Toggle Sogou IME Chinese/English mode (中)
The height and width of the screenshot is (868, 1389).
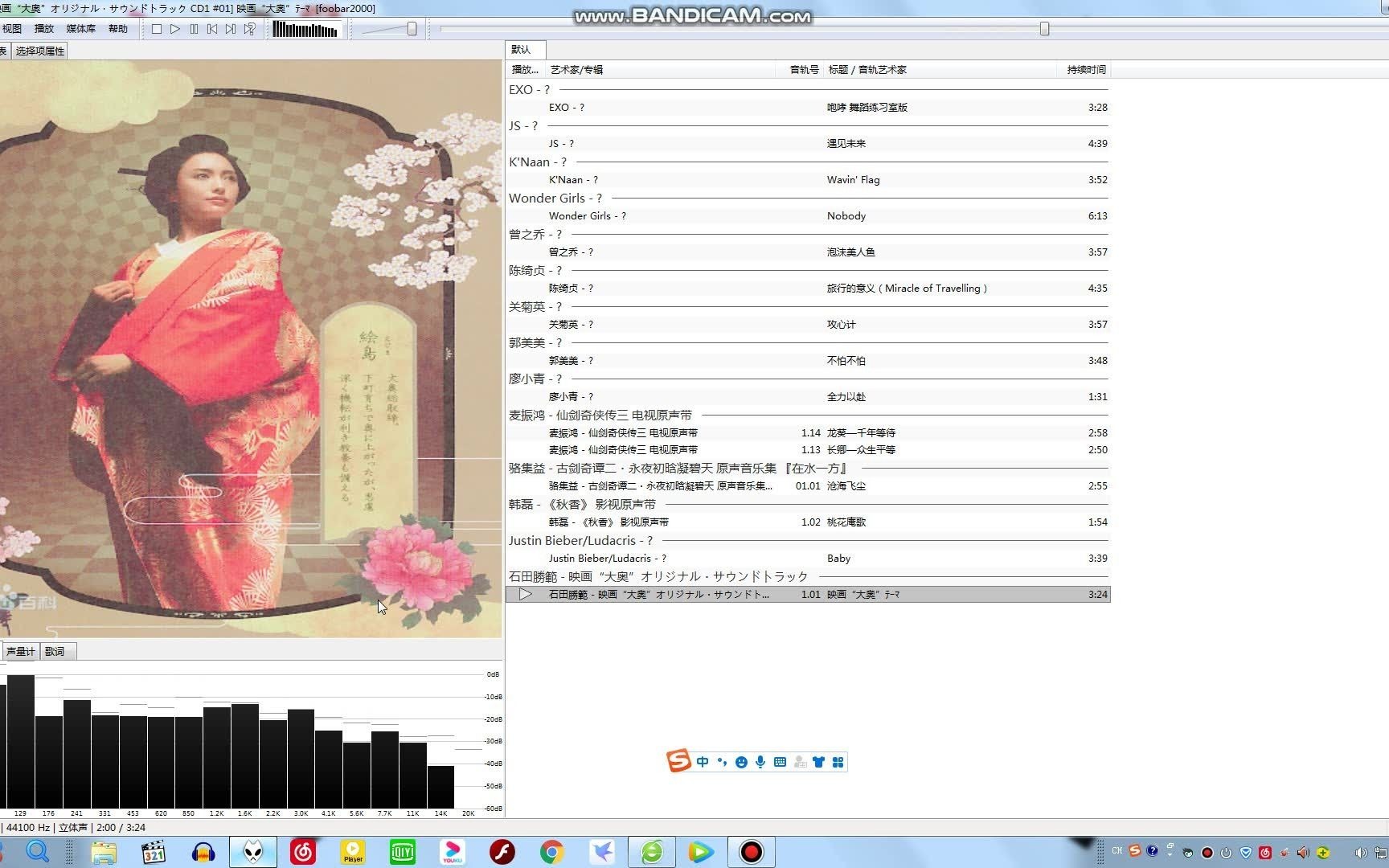703,762
